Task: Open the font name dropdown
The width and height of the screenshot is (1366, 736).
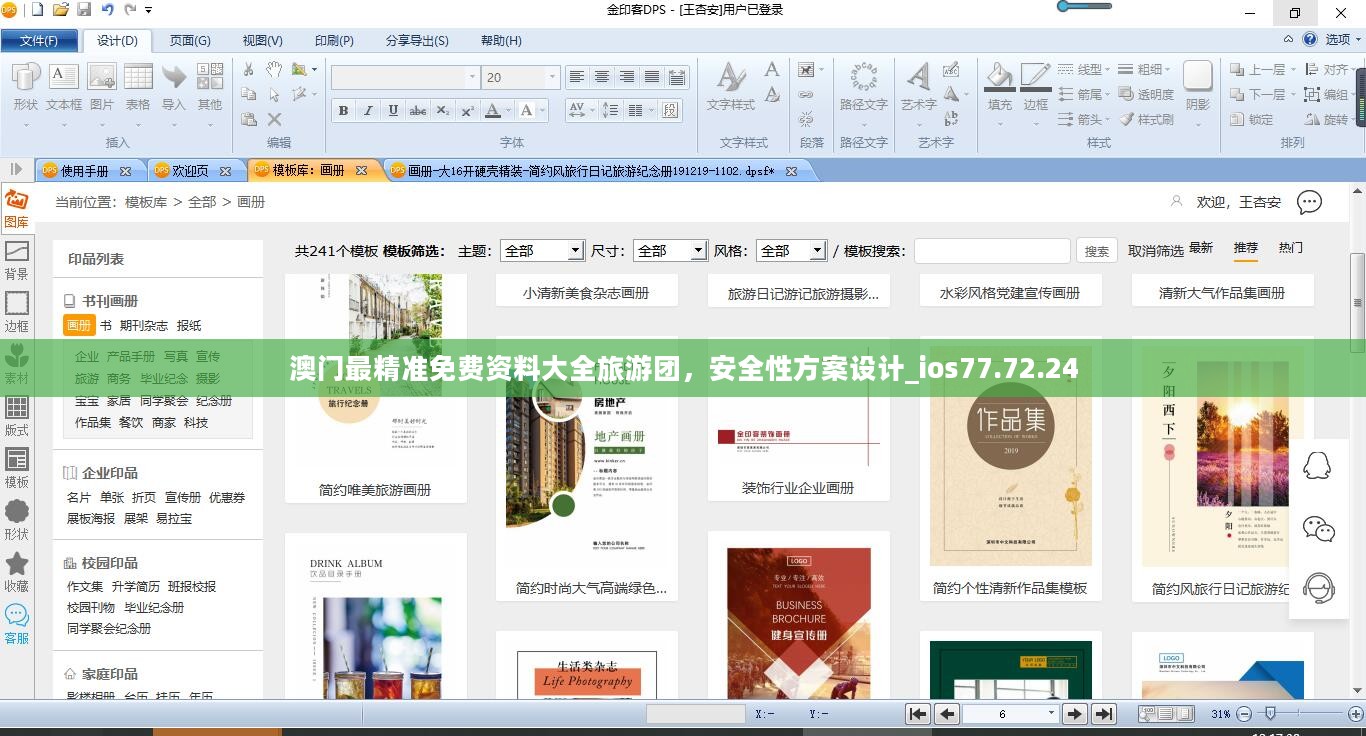Action: (473, 77)
